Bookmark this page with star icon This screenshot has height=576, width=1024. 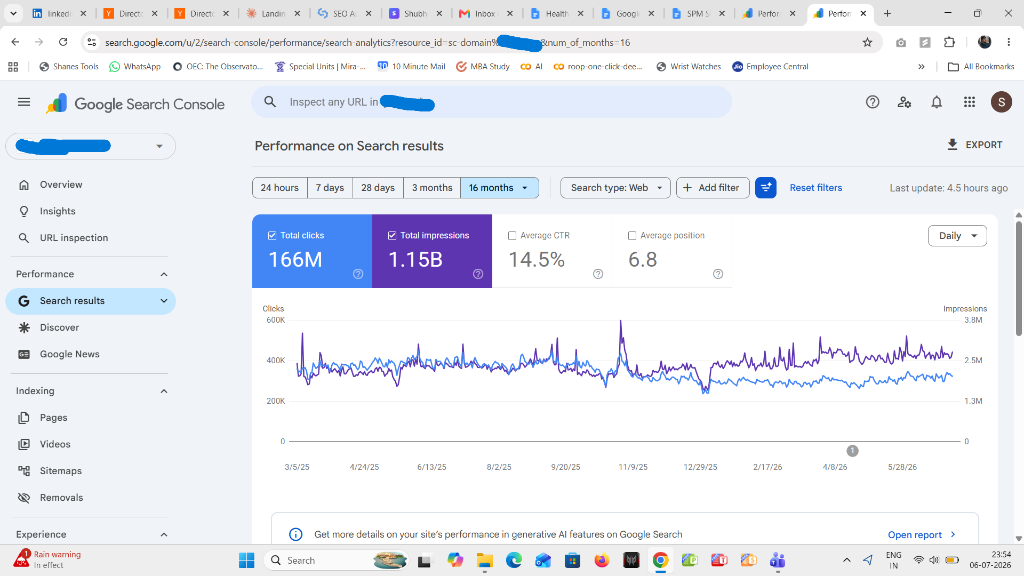pos(867,42)
